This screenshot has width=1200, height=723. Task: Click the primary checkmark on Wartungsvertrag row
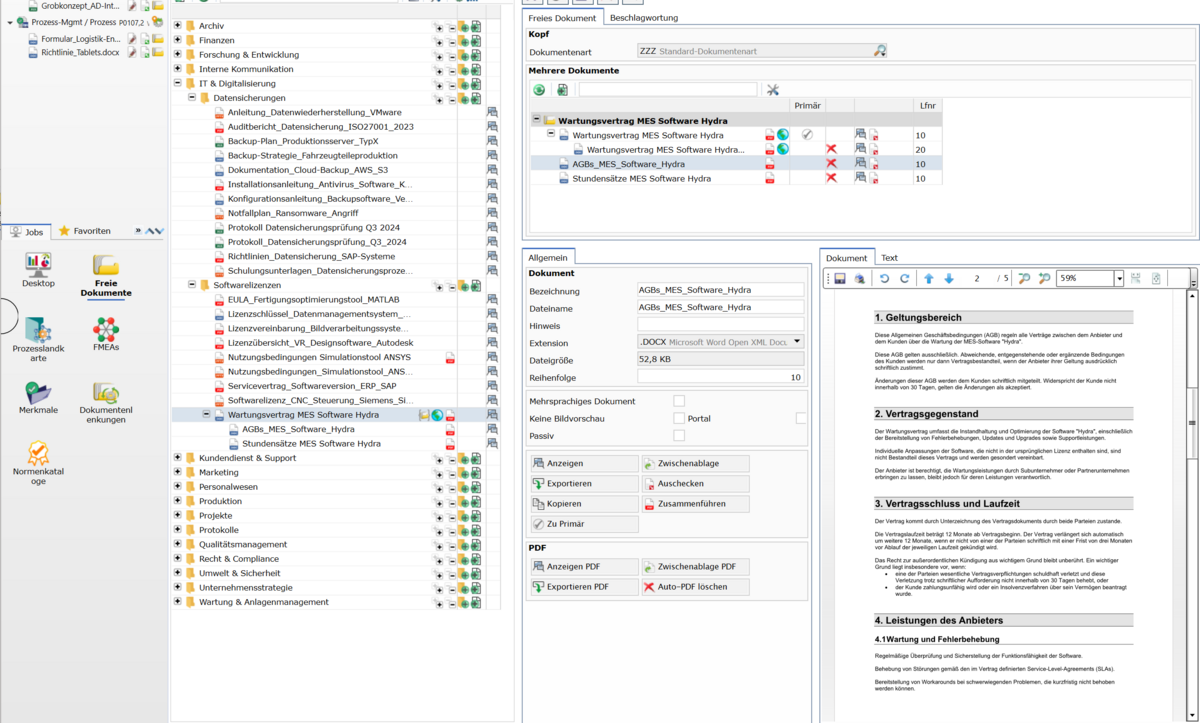(x=807, y=134)
